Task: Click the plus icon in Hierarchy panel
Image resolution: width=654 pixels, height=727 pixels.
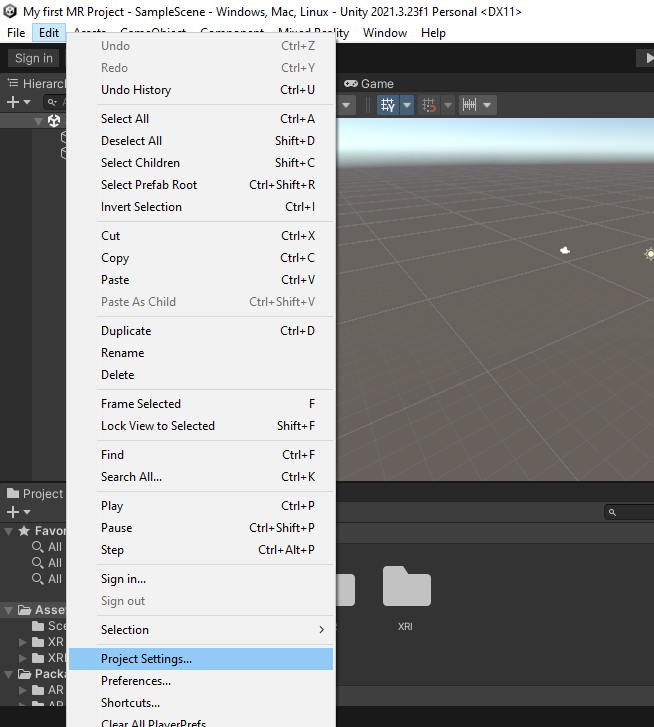Action: point(13,102)
